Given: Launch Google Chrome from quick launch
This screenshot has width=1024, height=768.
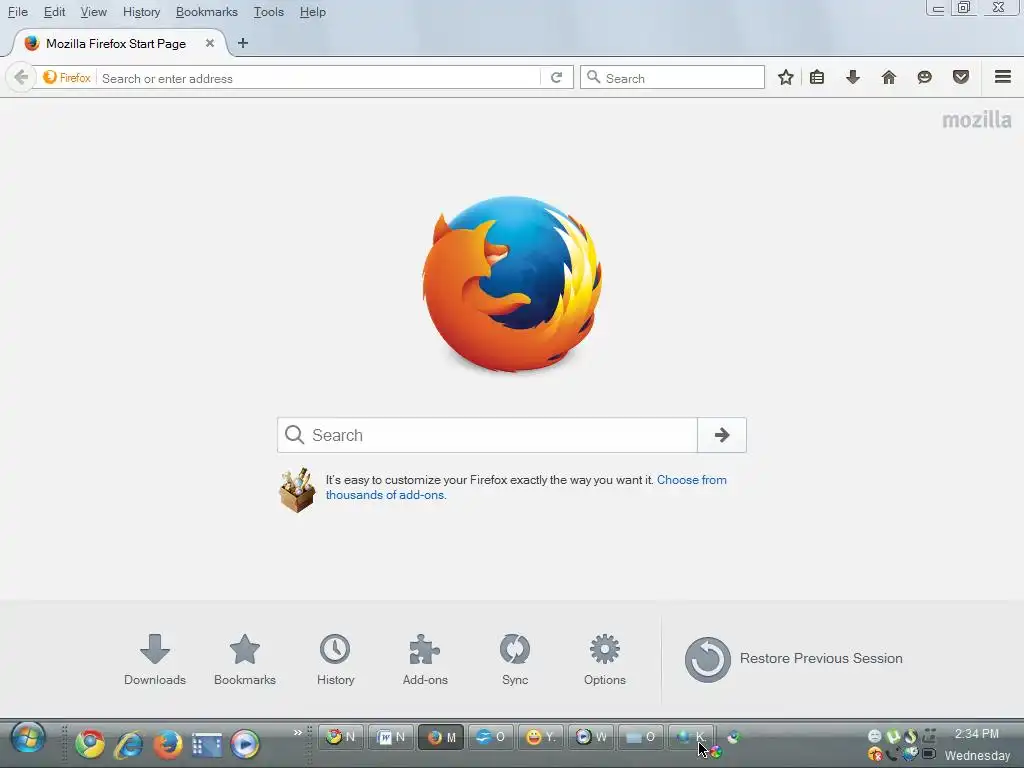Looking at the screenshot, I should point(89,743).
